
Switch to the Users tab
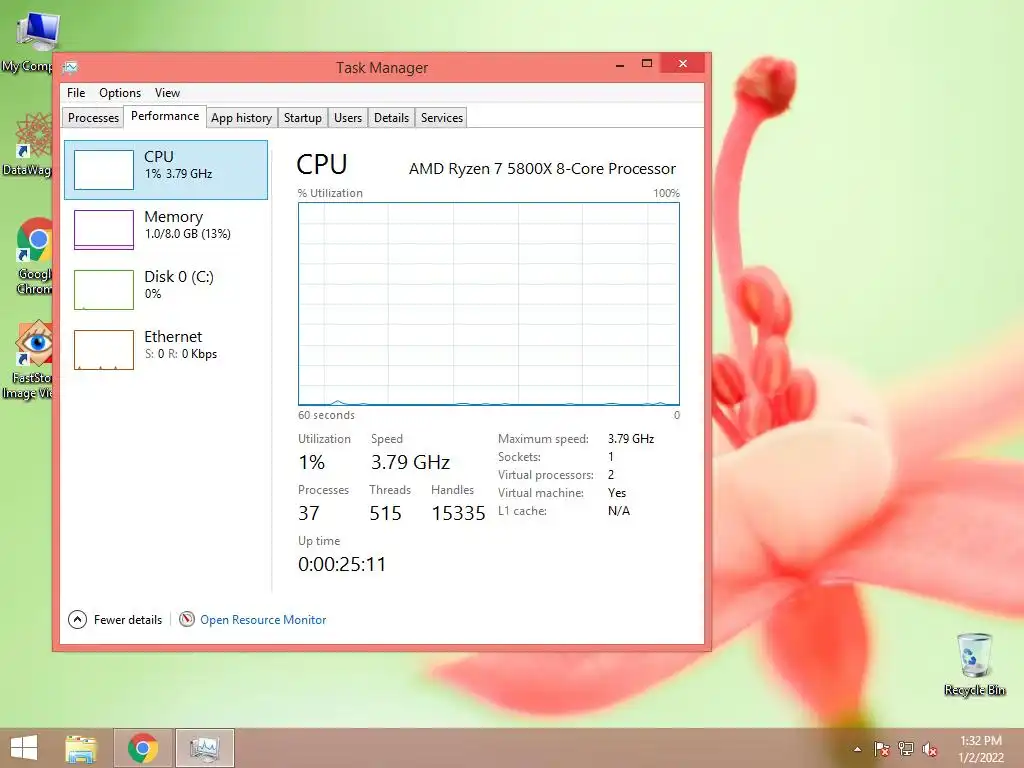pyautogui.click(x=347, y=118)
